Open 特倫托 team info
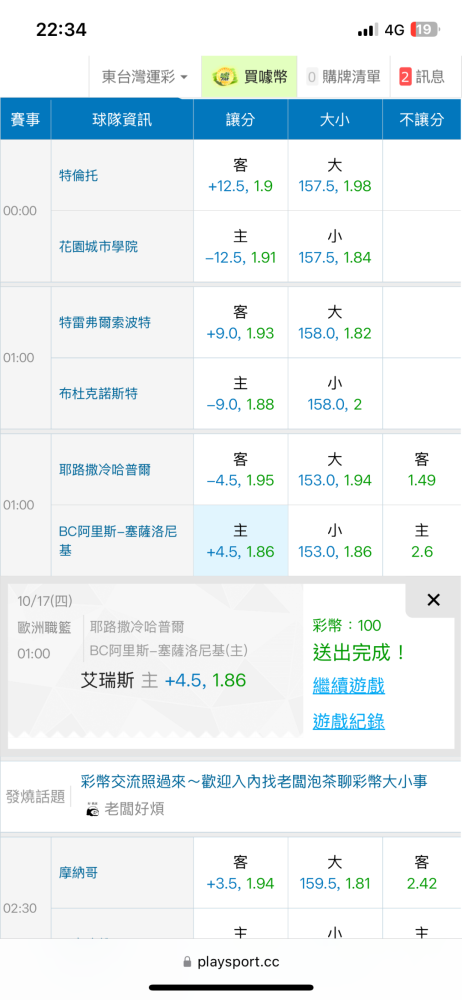This screenshot has height=1000, width=462. (78, 176)
